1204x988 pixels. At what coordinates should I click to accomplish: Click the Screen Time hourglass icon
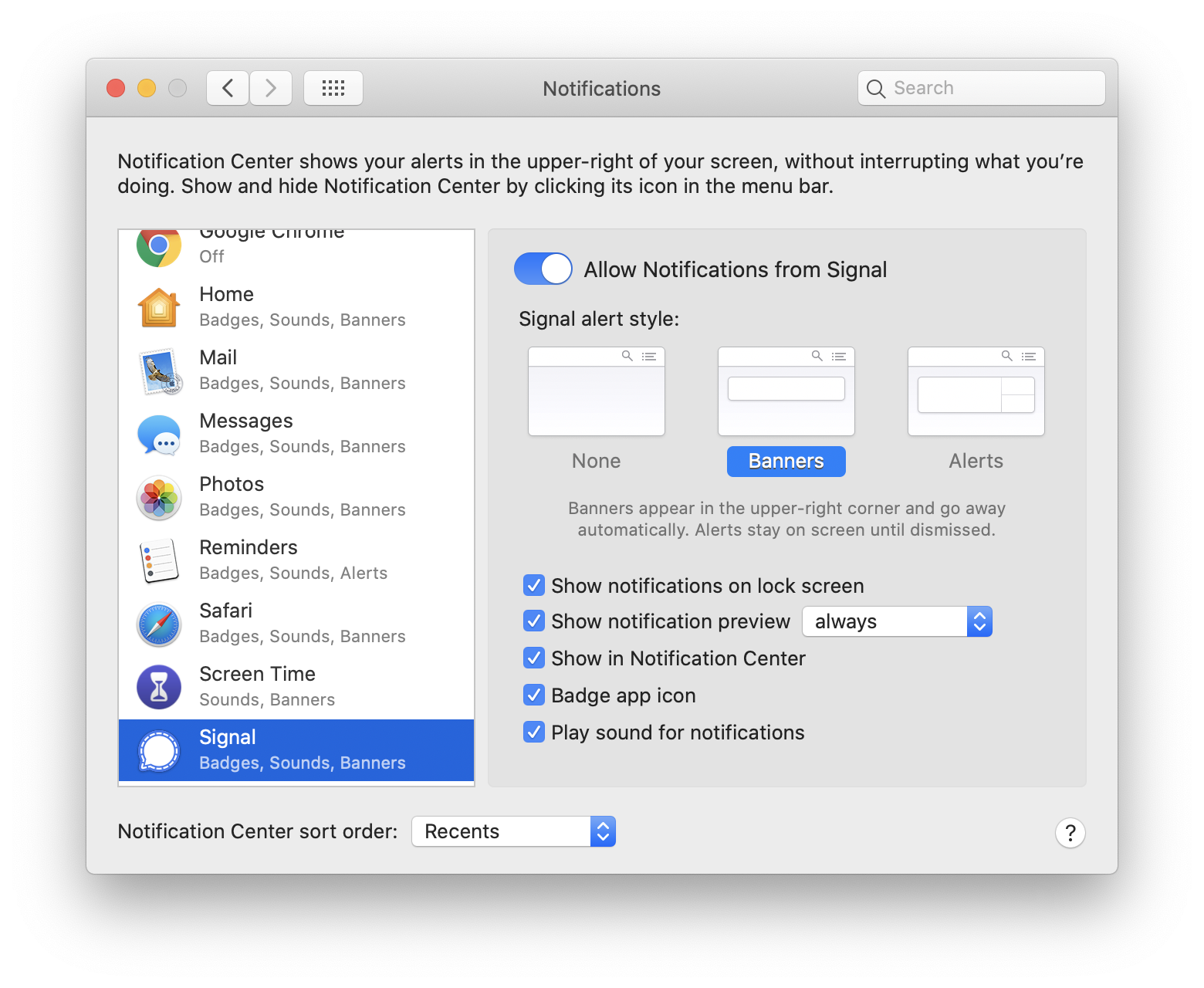click(x=159, y=687)
